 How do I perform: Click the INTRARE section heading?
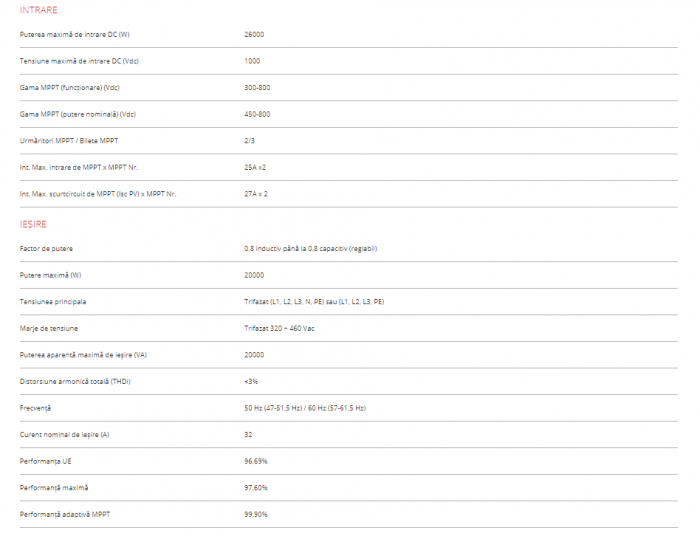pos(39,9)
